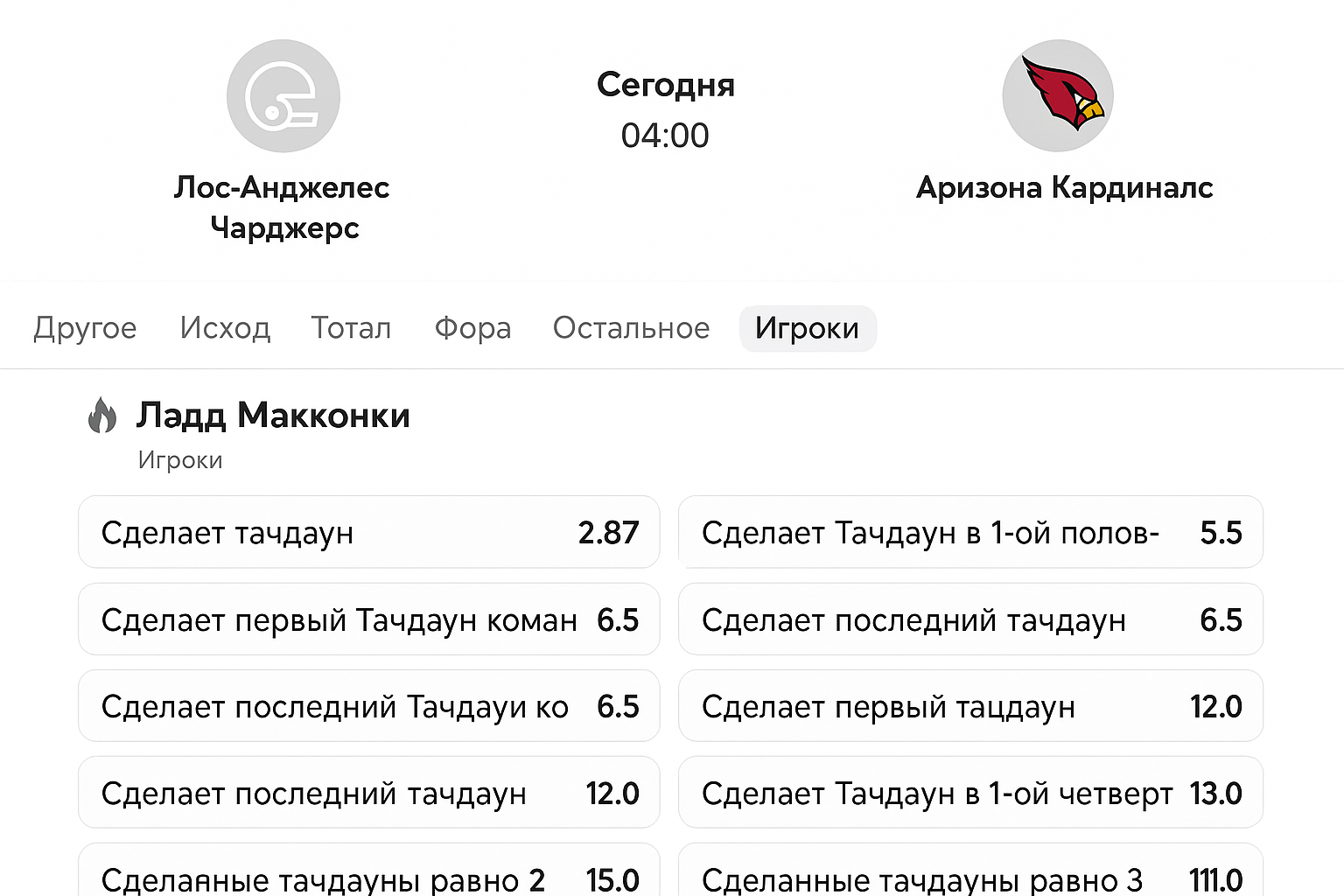Switch to the Другое tab
Image resolution: width=1344 pixels, height=896 pixels.
(x=85, y=328)
